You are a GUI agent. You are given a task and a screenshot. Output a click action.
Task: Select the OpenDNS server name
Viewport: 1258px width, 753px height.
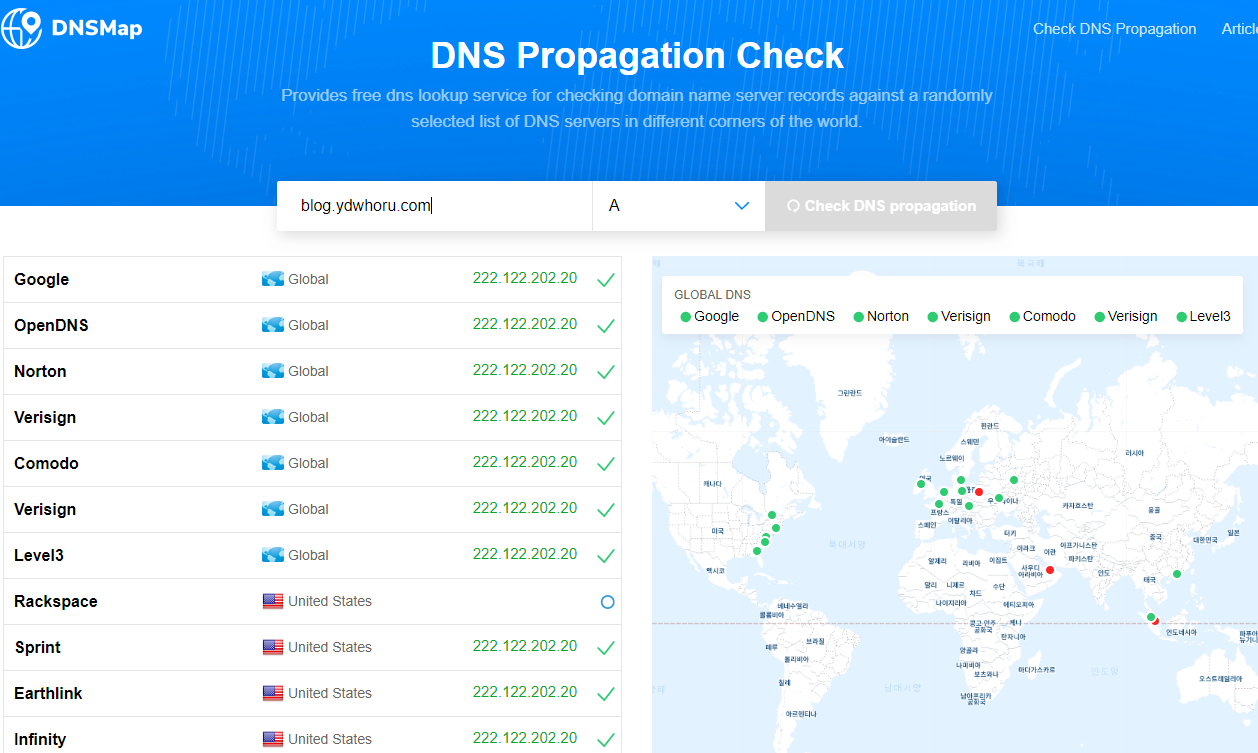coord(51,325)
